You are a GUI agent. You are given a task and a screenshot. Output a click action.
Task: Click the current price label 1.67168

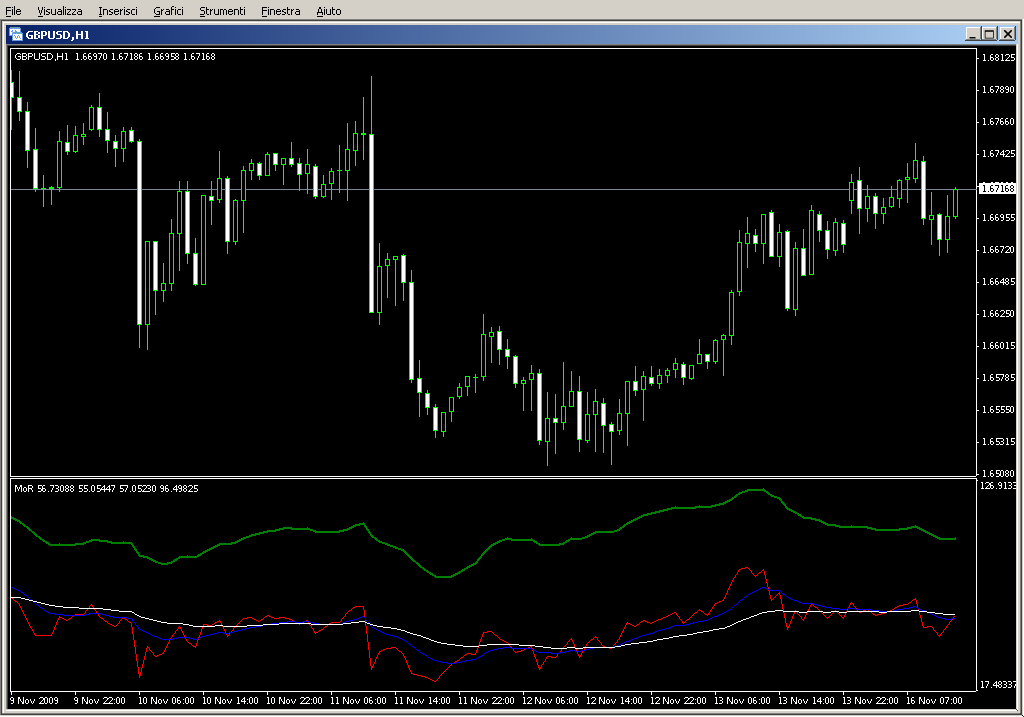(x=997, y=188)
